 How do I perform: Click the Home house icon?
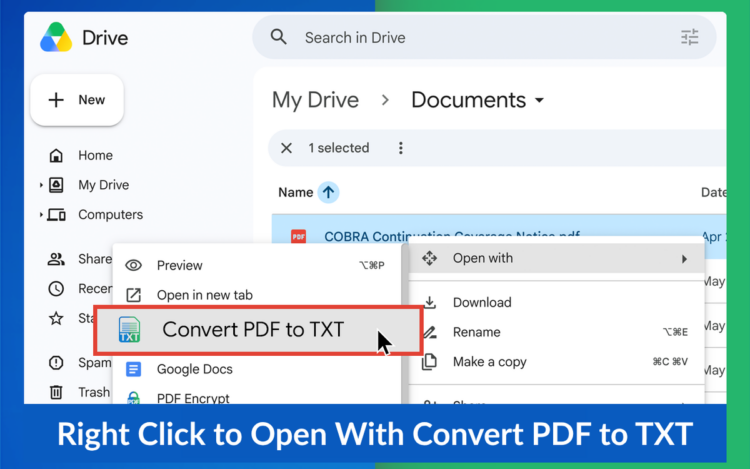56,155
